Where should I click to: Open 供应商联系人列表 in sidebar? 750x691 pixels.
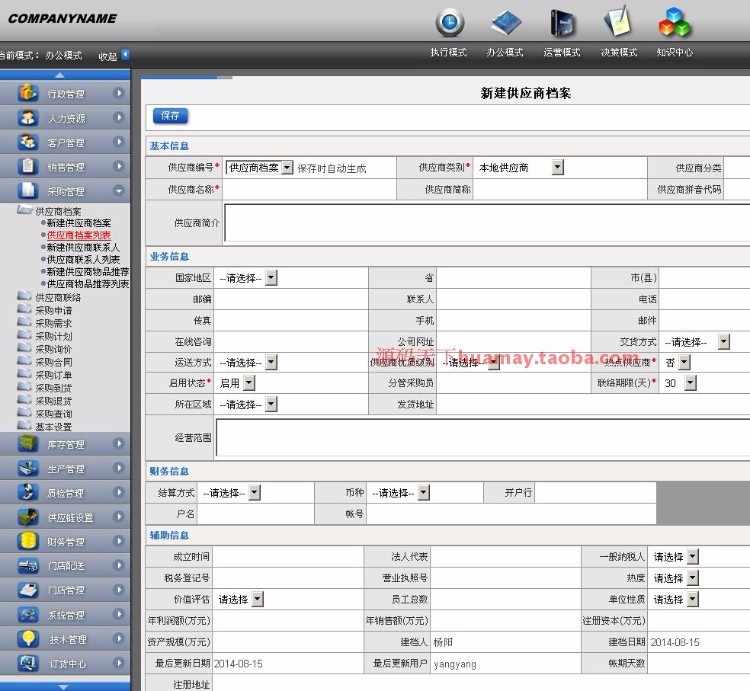(x=83, y=260)
